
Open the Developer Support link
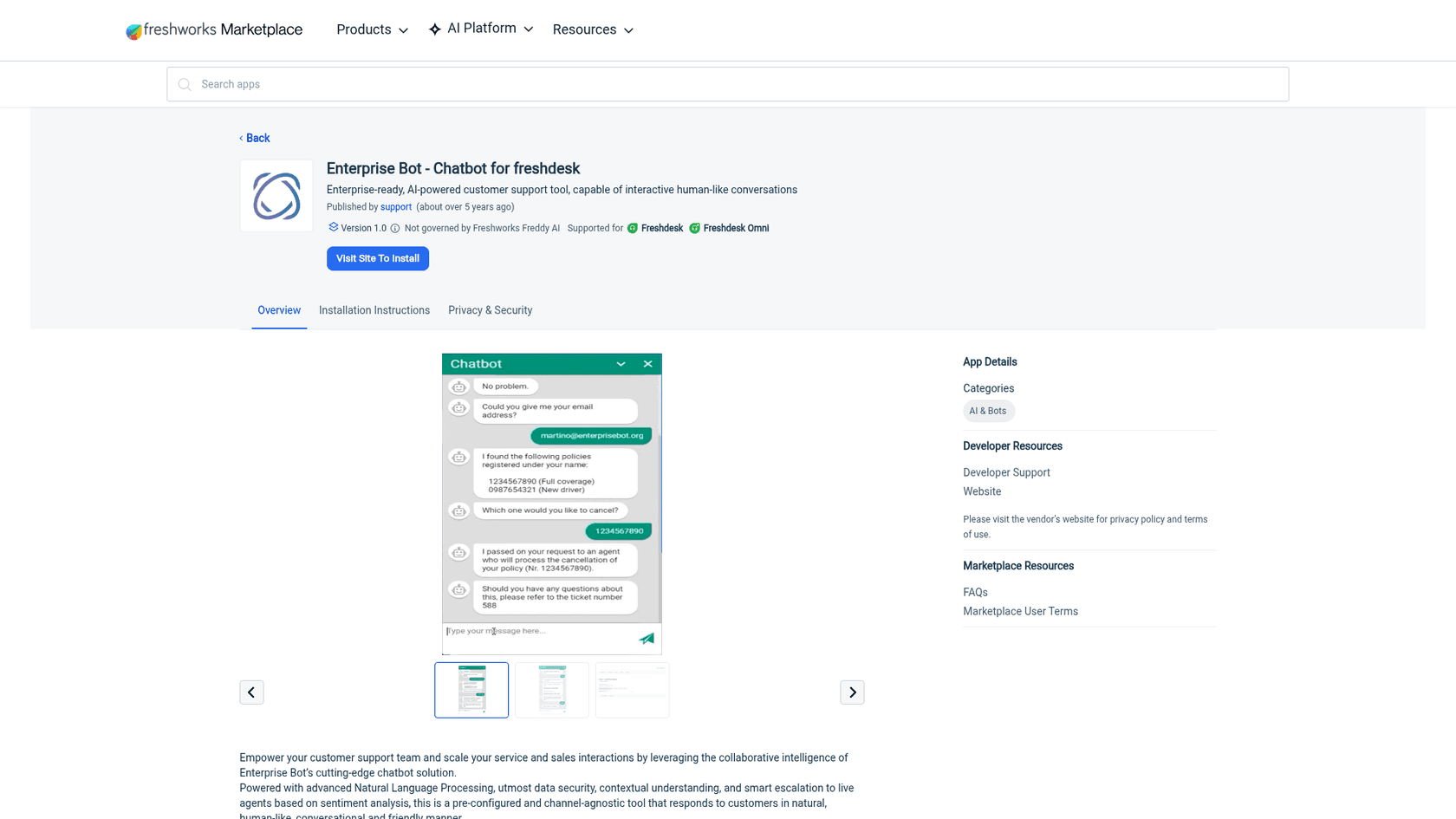[x=1006, y=472]
